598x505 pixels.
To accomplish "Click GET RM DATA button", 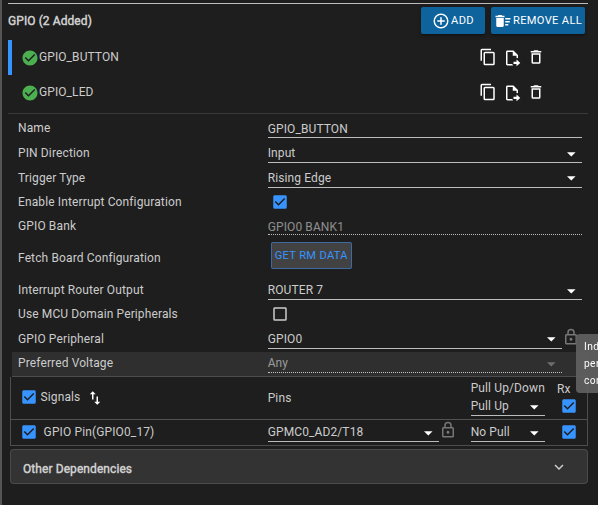I will pyautogui.click(x=311, y=256).
